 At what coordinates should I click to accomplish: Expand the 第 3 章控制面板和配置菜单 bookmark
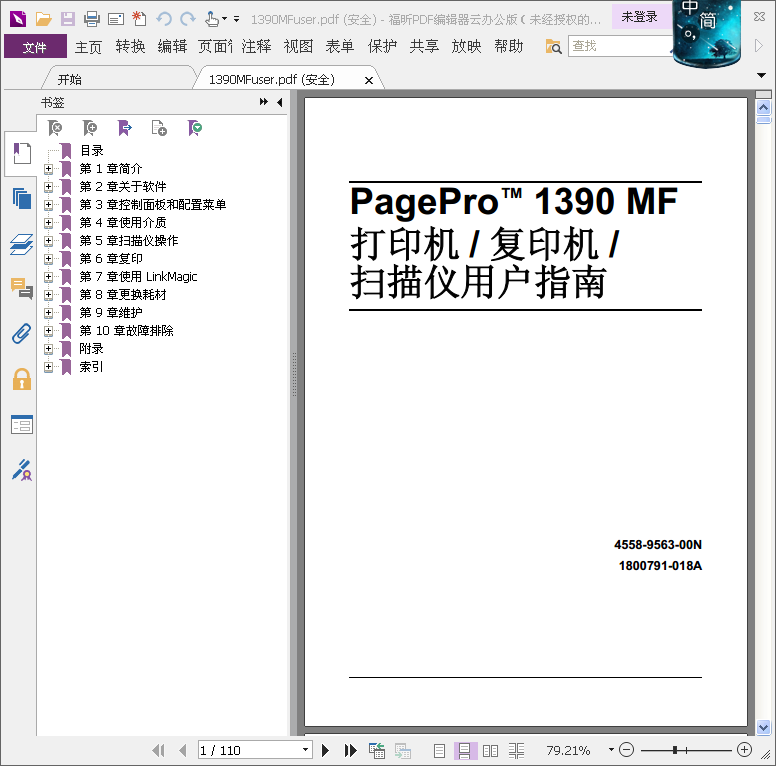[x=48, y=204]
